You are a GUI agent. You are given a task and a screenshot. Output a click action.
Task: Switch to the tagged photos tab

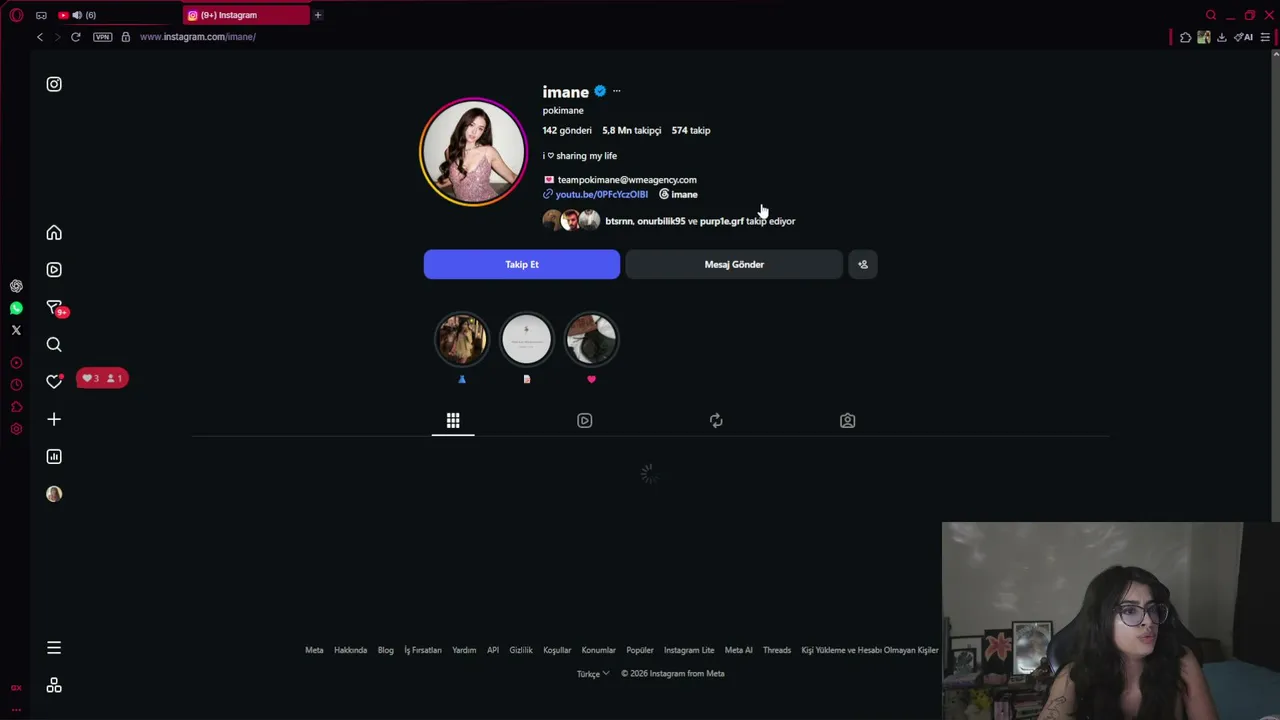tap(848, 421)
